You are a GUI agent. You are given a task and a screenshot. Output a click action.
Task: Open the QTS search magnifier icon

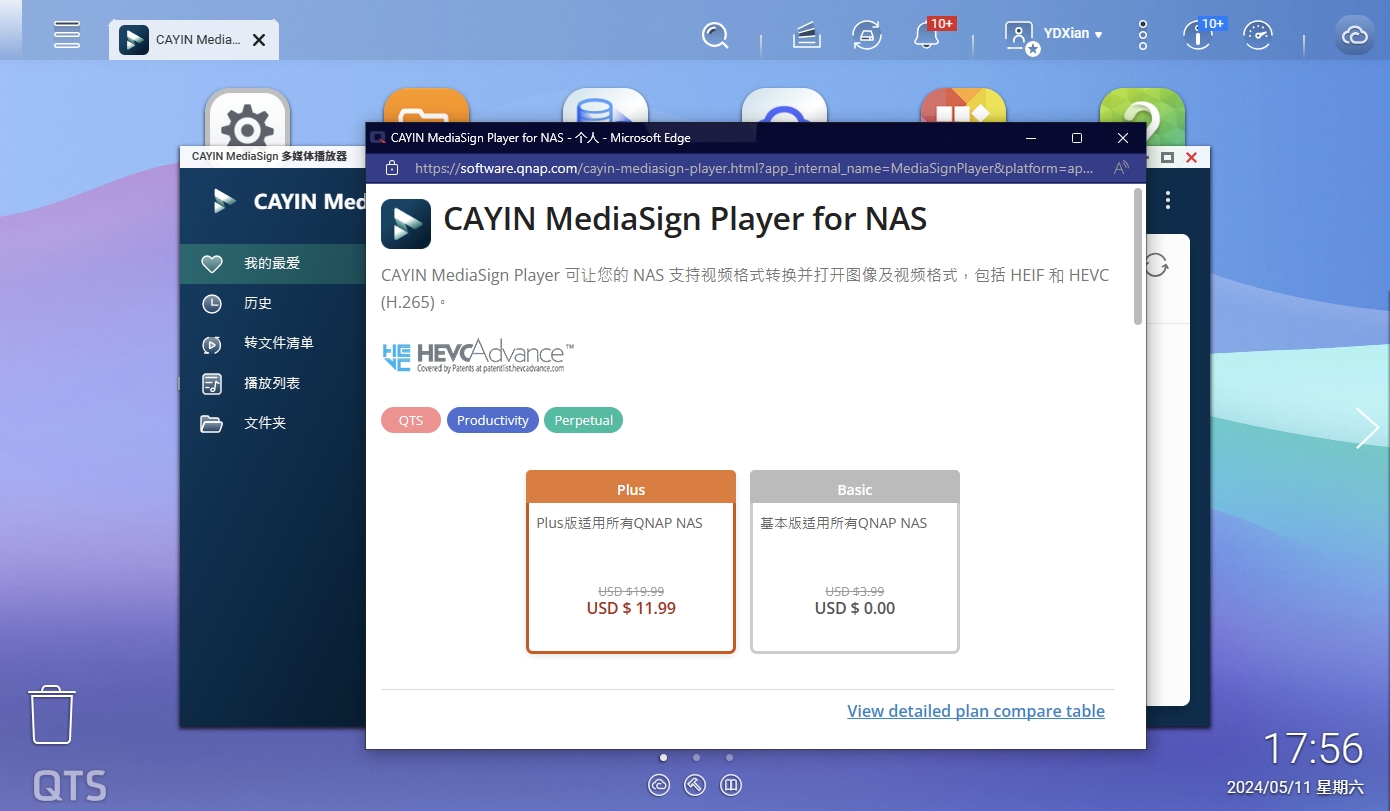click(x=715, y=36)
